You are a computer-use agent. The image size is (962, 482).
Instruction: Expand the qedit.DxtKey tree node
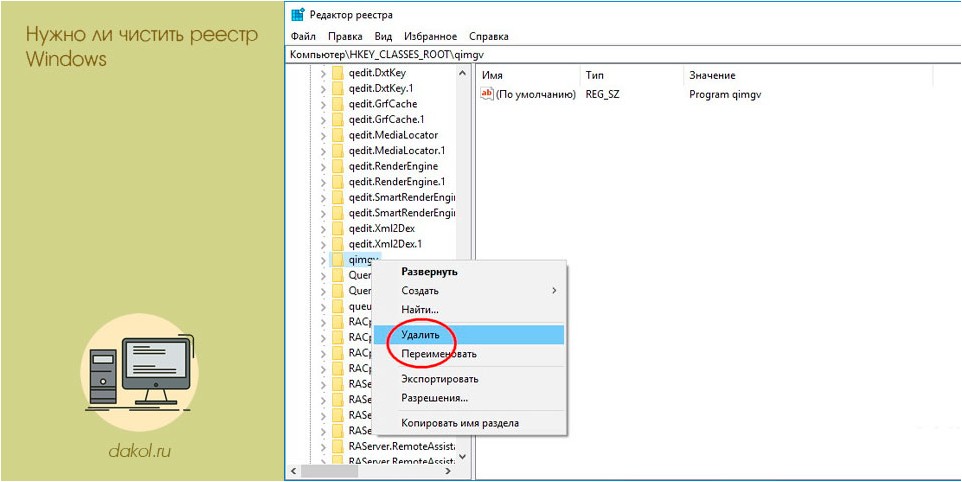click(x=323, y=73)
